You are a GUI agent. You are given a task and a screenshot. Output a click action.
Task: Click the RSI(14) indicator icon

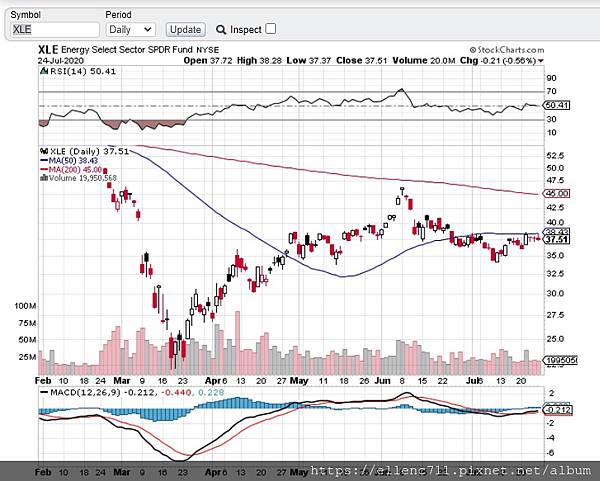43,71
